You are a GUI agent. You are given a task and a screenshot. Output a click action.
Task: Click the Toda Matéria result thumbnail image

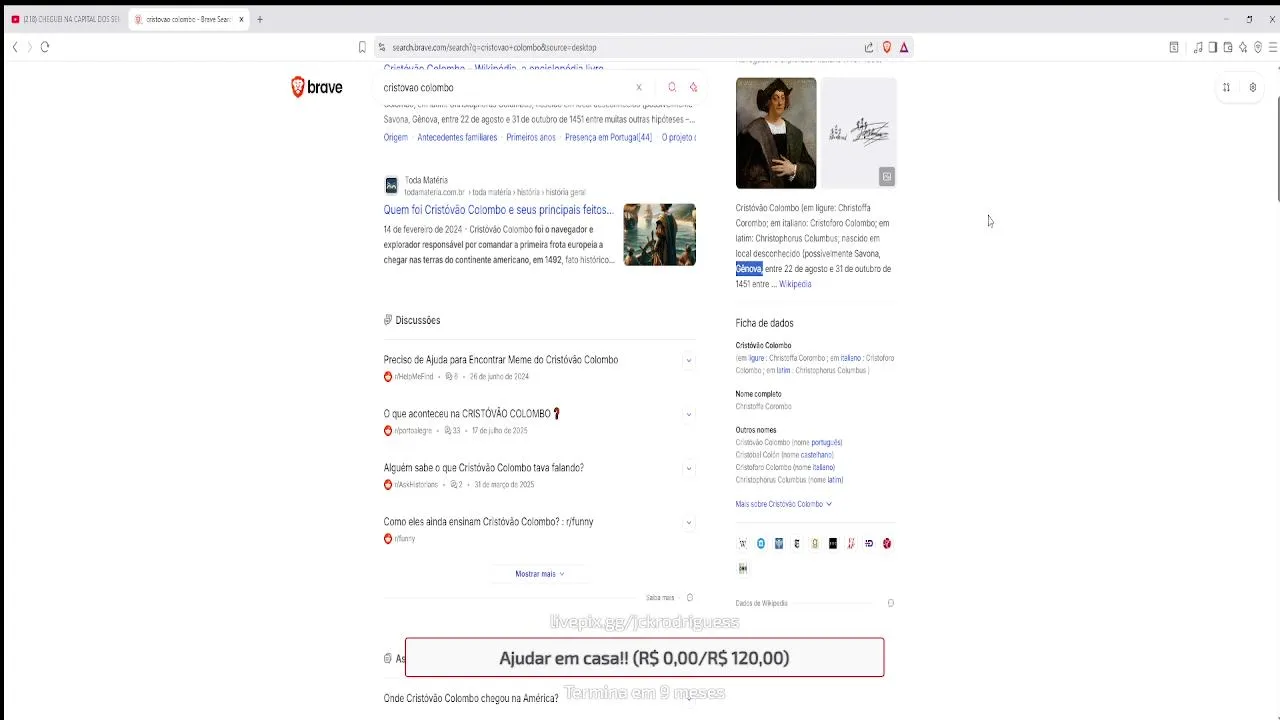coord(659,235)
